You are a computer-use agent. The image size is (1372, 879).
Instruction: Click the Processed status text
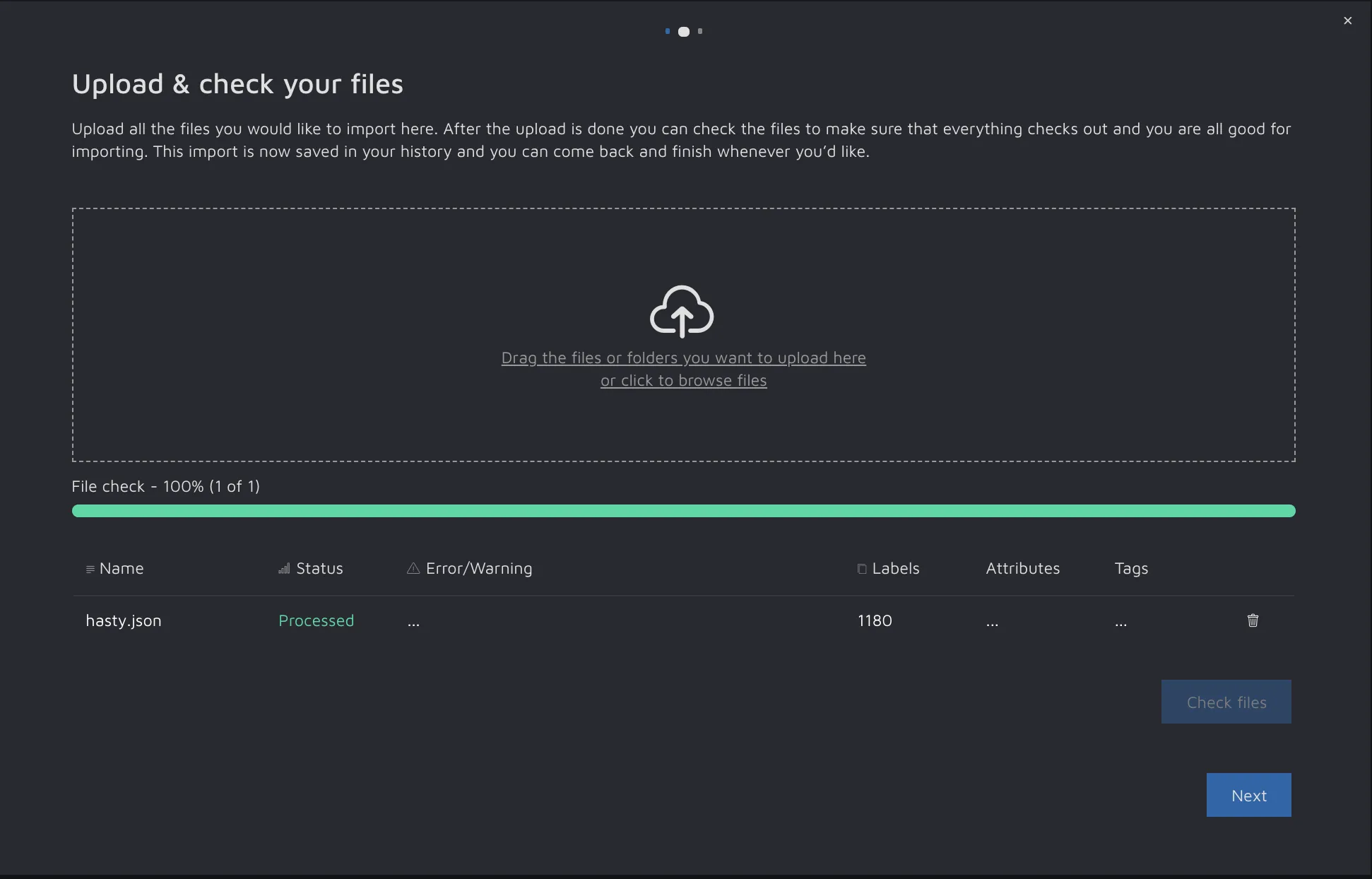[x=316, y=620]
